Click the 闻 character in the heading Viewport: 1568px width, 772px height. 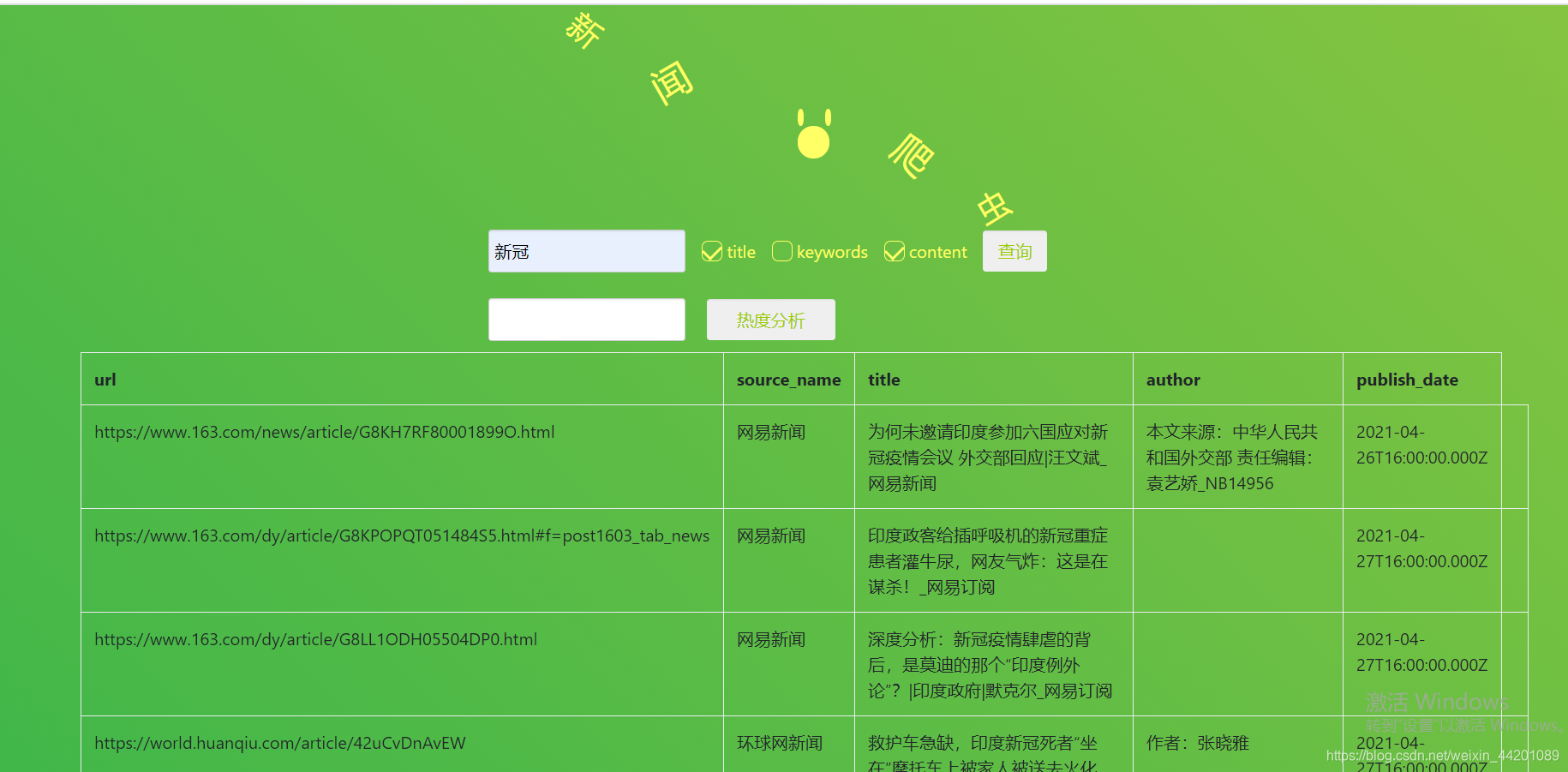[671, 83]
